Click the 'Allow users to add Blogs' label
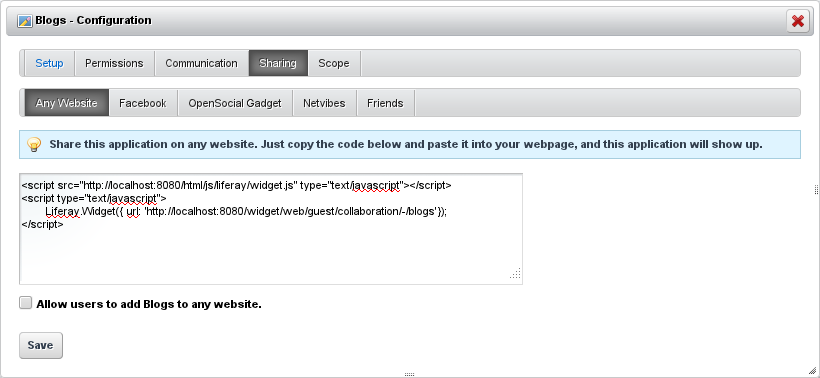The image size is (820, 378). (149, 304)
